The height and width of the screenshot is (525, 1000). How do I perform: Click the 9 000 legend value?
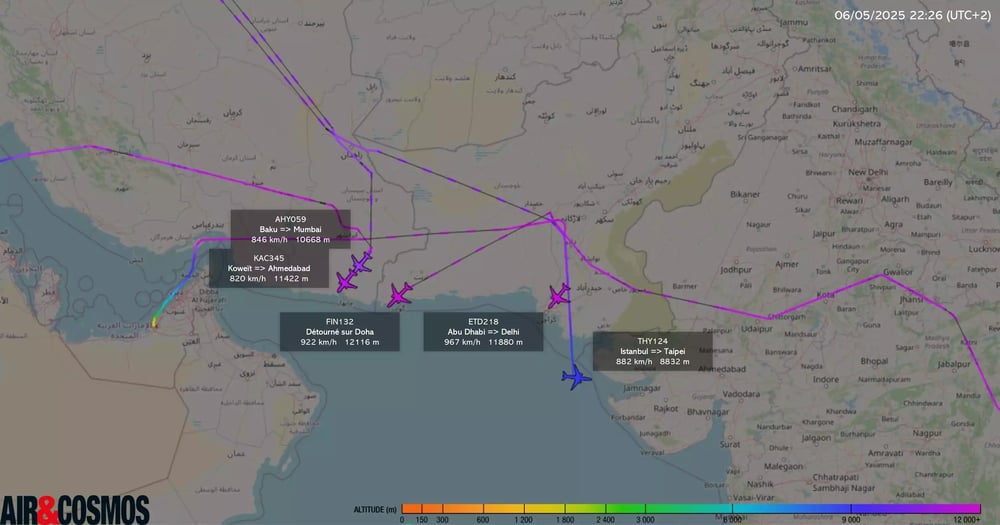point(850,520)
